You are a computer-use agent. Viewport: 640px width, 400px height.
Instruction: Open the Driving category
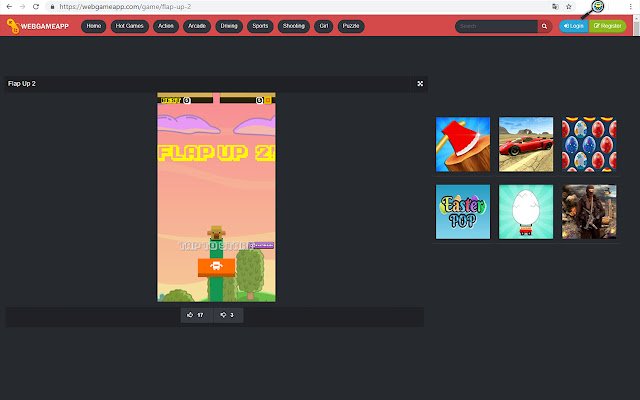pos(229,26)
